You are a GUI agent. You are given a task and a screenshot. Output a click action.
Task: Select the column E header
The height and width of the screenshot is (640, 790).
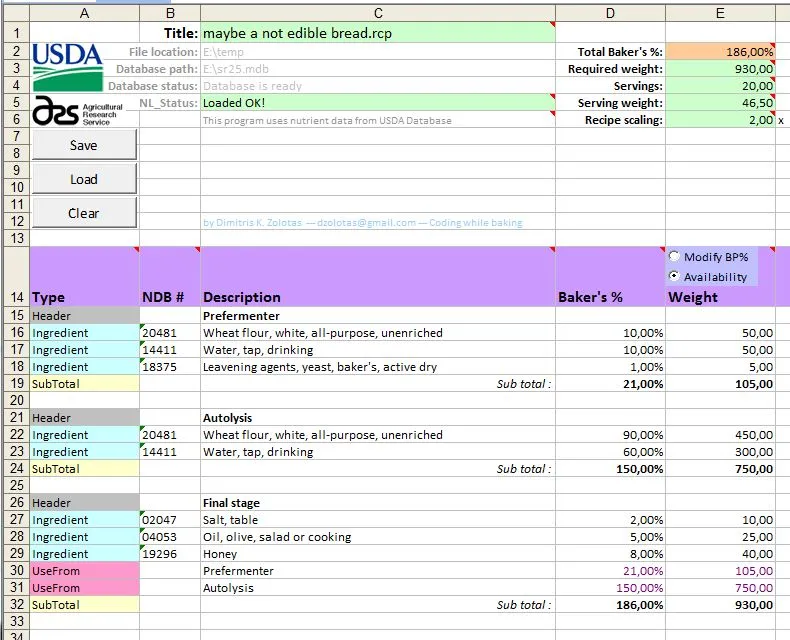point(720,13)
